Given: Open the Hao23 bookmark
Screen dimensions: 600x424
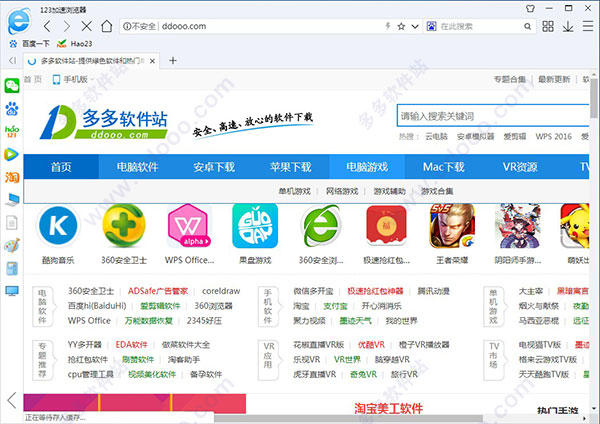Looking at the screenshot, I should pyautogui.click(x=75, y=44).
